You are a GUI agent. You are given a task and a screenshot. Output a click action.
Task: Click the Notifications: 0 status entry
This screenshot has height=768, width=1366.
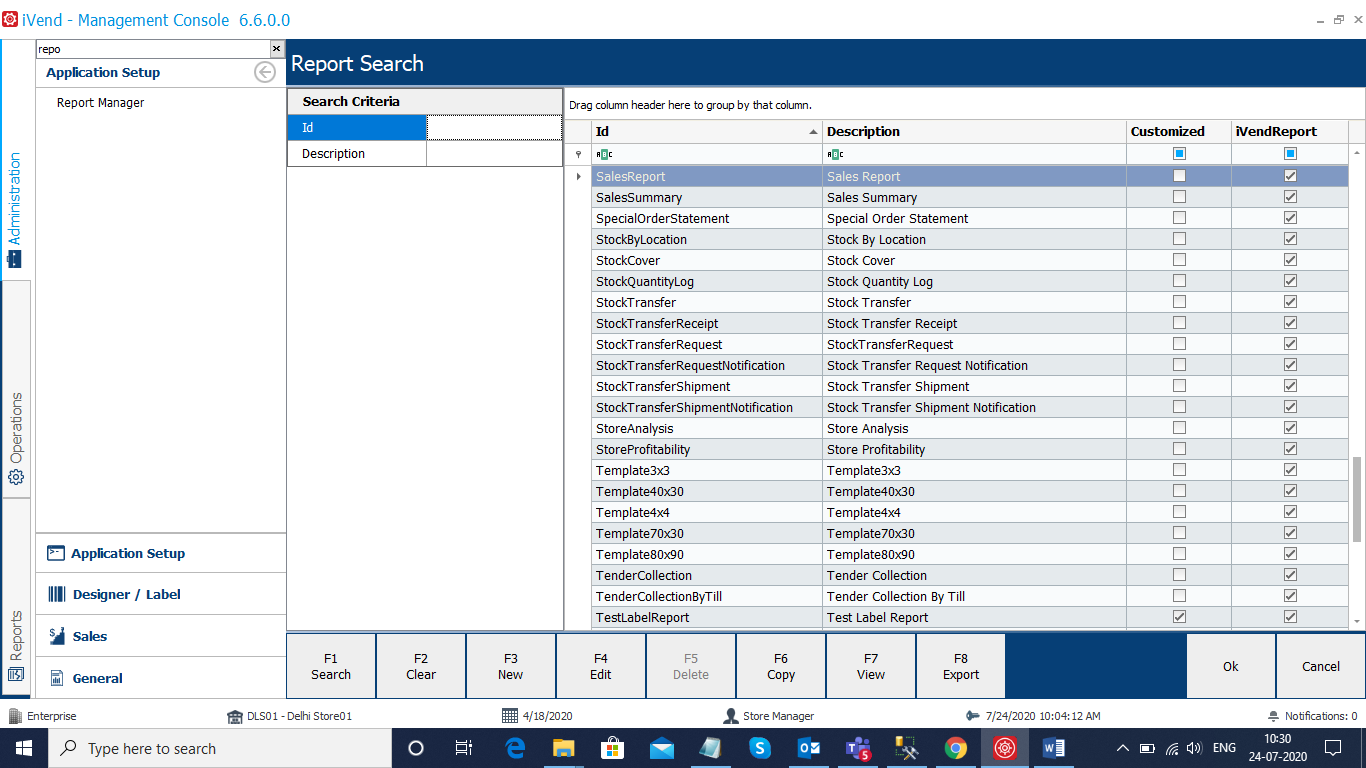pos(1312,716)
